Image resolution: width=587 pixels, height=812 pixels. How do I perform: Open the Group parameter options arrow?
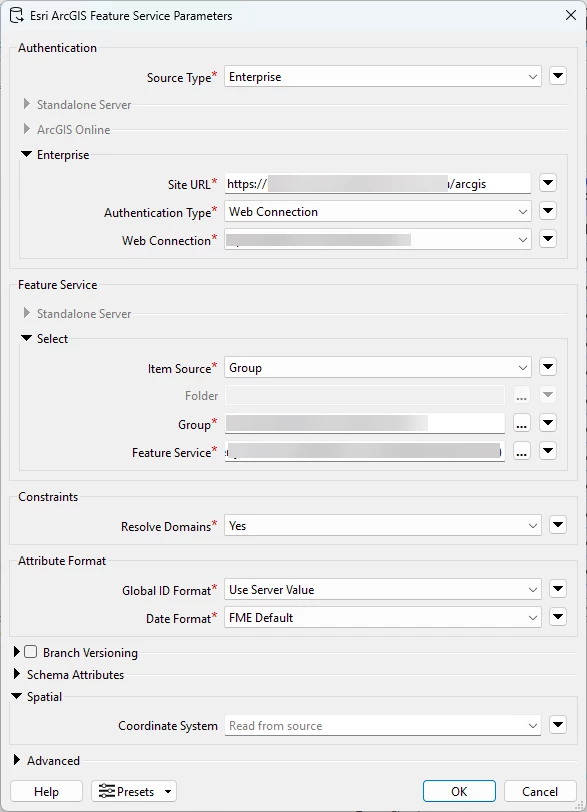548,423
